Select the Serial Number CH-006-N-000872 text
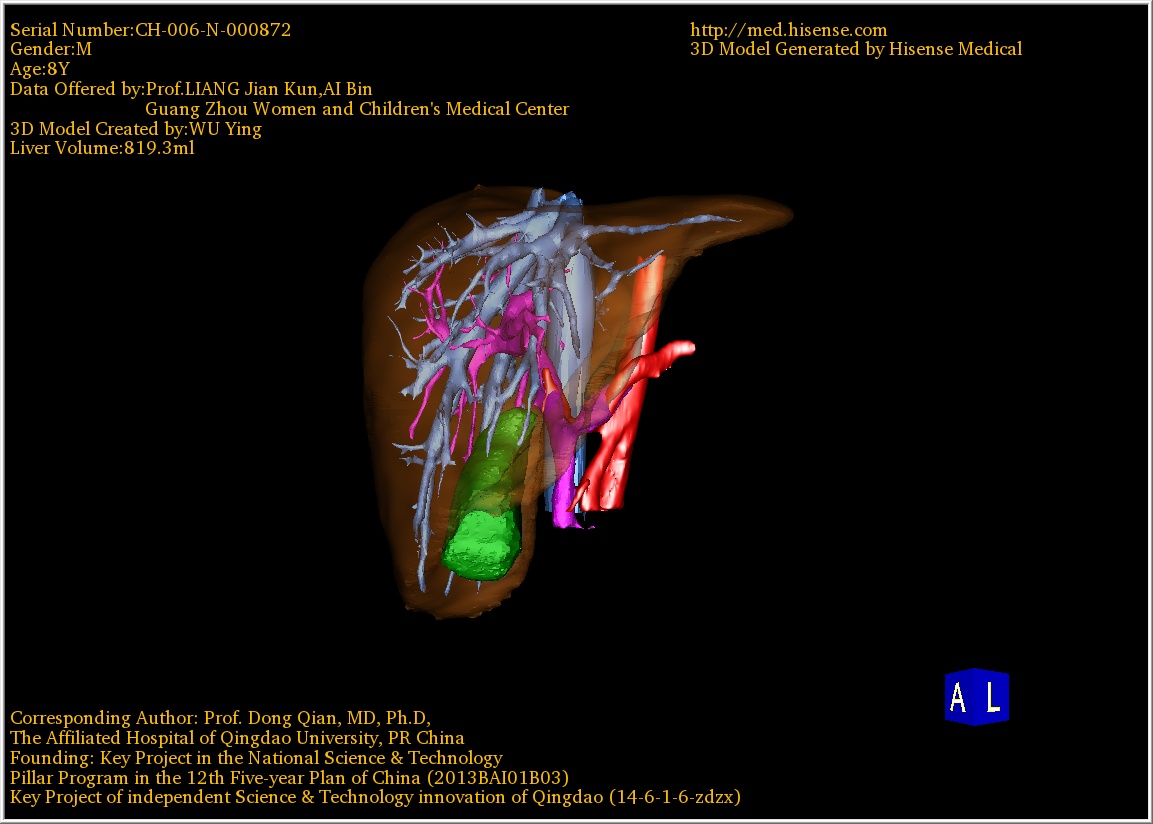The image size is (1153, 824). pos(151,29)
